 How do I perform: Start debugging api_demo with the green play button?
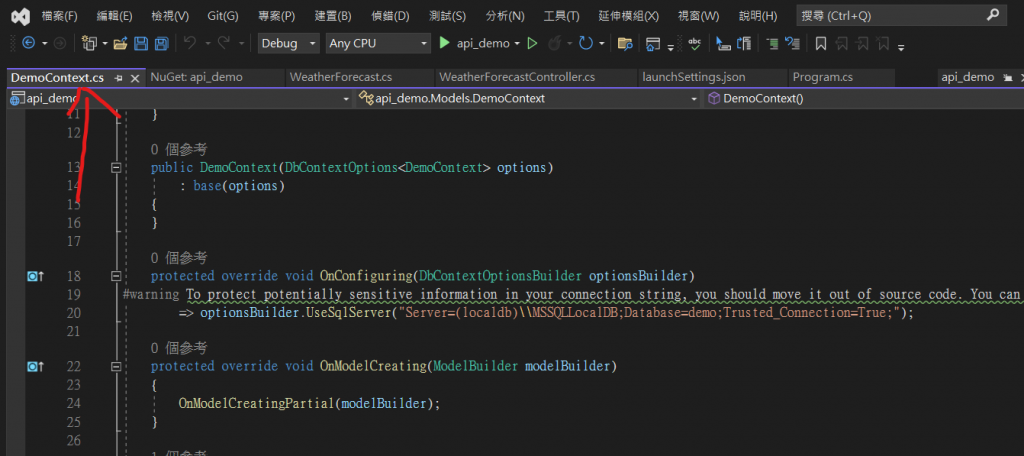click(x=445, y=43)
